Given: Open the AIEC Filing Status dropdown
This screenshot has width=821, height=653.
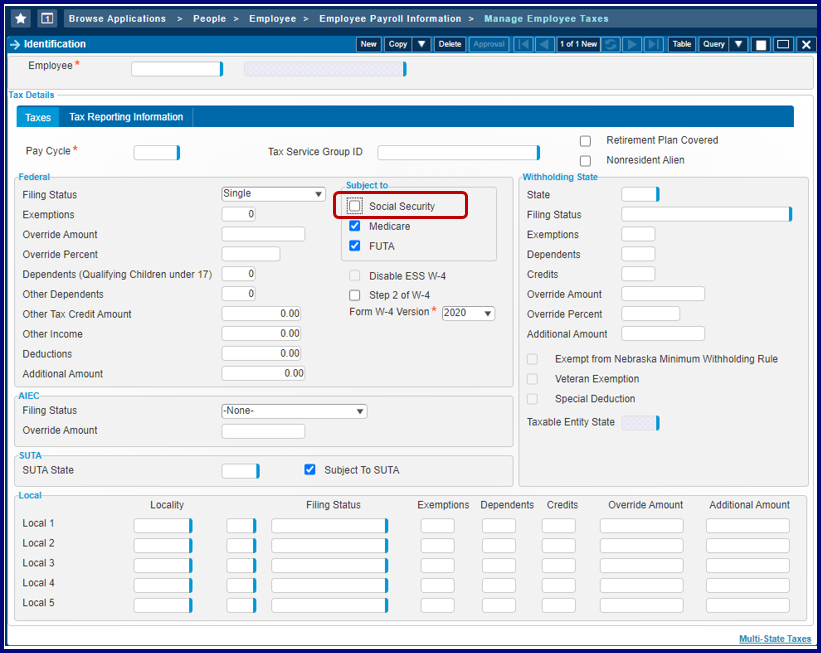Looking at the screenshot, I should (x=294, y=411).
